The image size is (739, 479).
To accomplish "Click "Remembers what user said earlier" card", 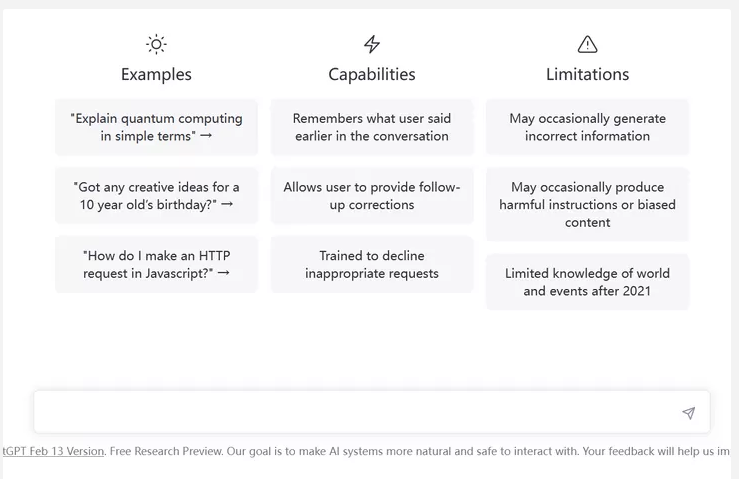I will 372,127.
